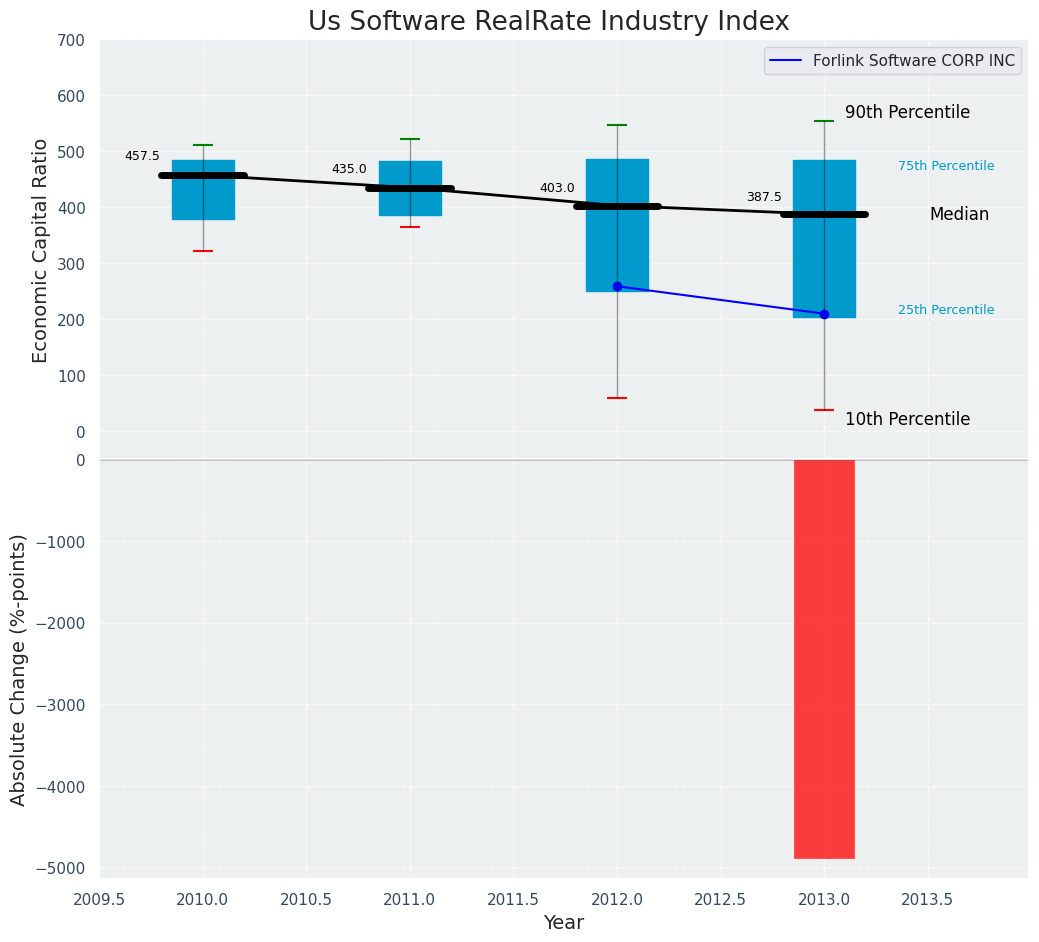Click the 403.0 median value label
1039x942 pixels.
(x=557, y=188)
